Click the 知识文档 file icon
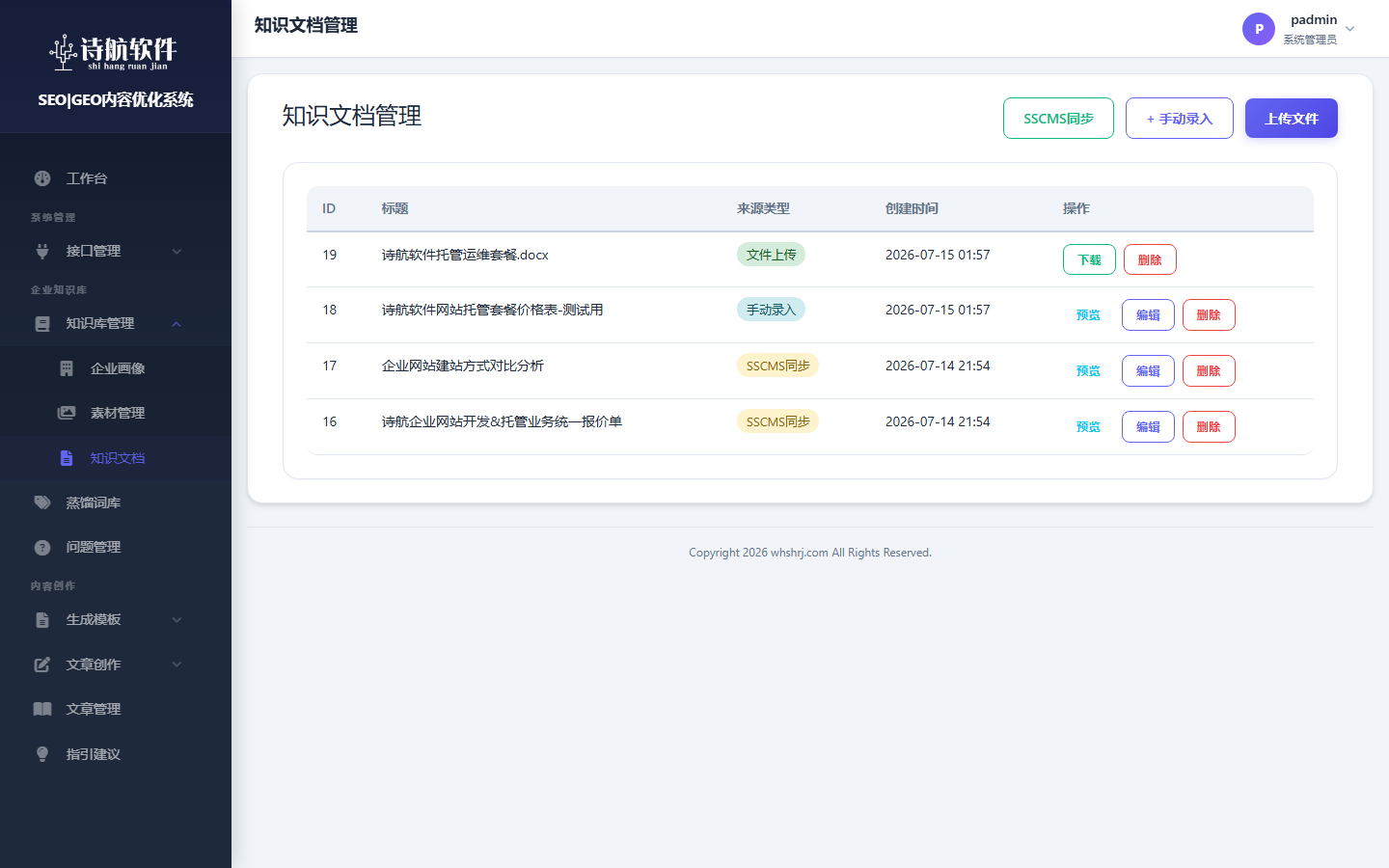Viewport: 1389px width, 868px height. (x=67, y=458)
